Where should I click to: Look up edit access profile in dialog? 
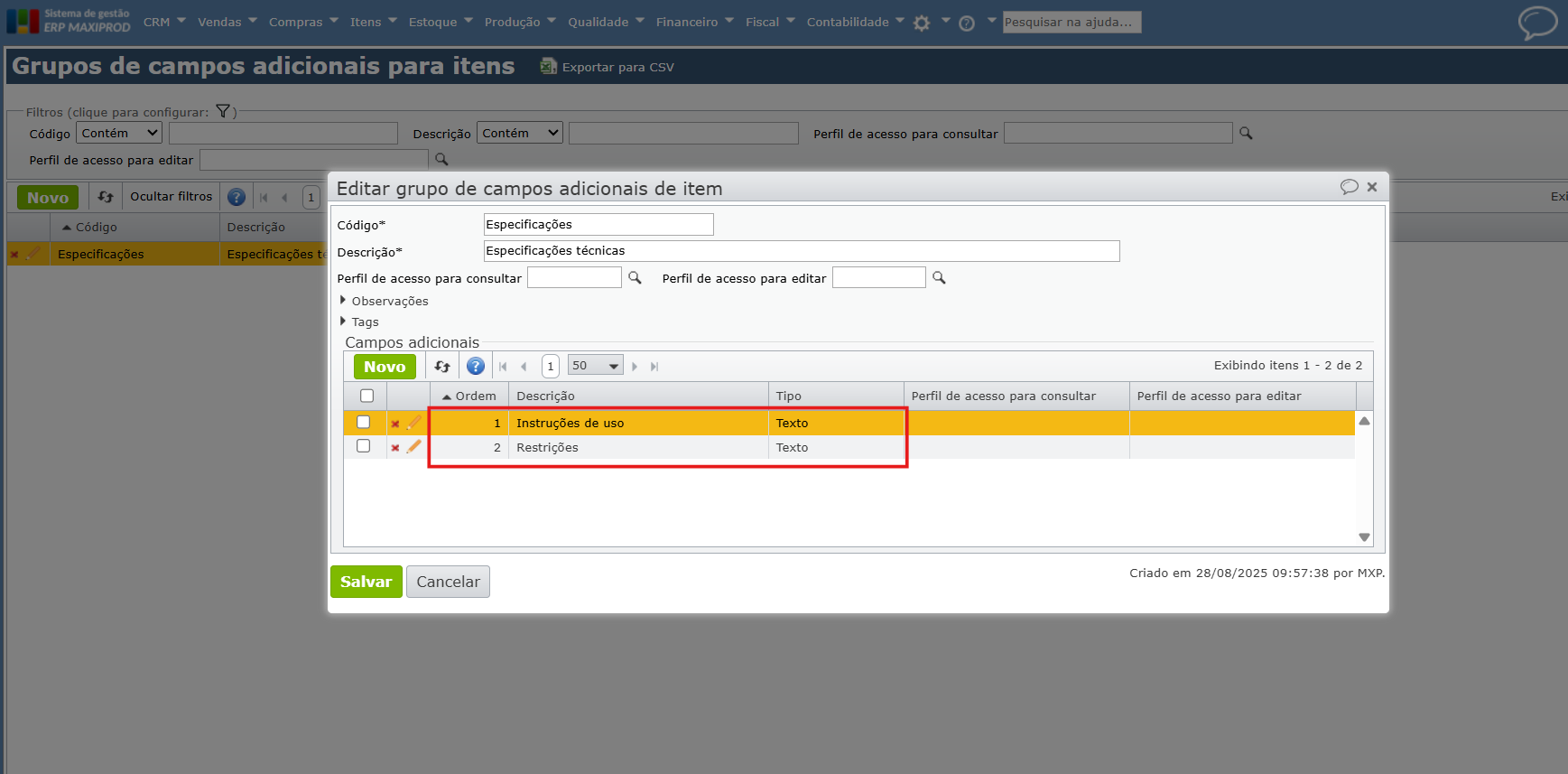939,277
